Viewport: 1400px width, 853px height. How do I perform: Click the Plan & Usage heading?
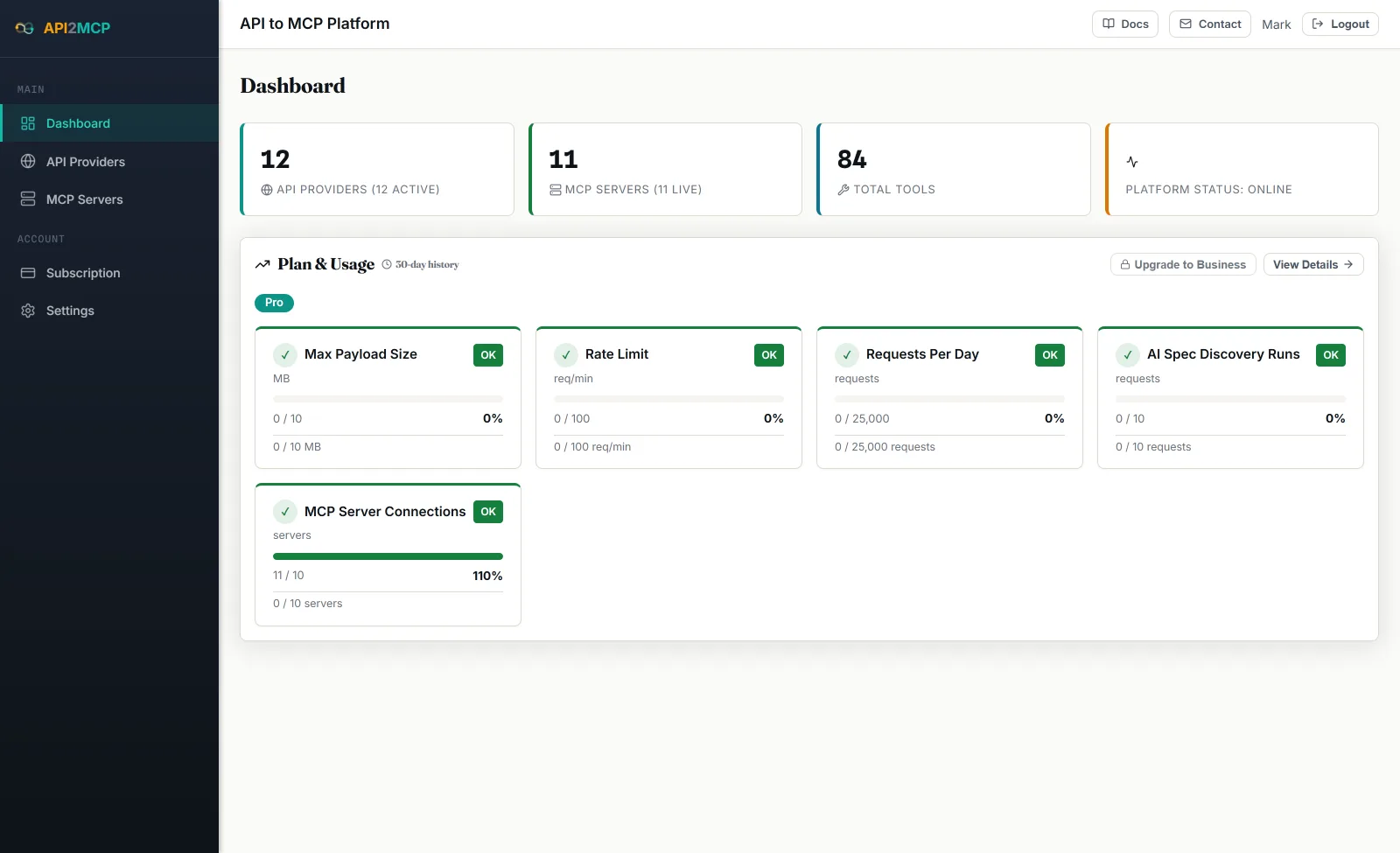[325, 264]
